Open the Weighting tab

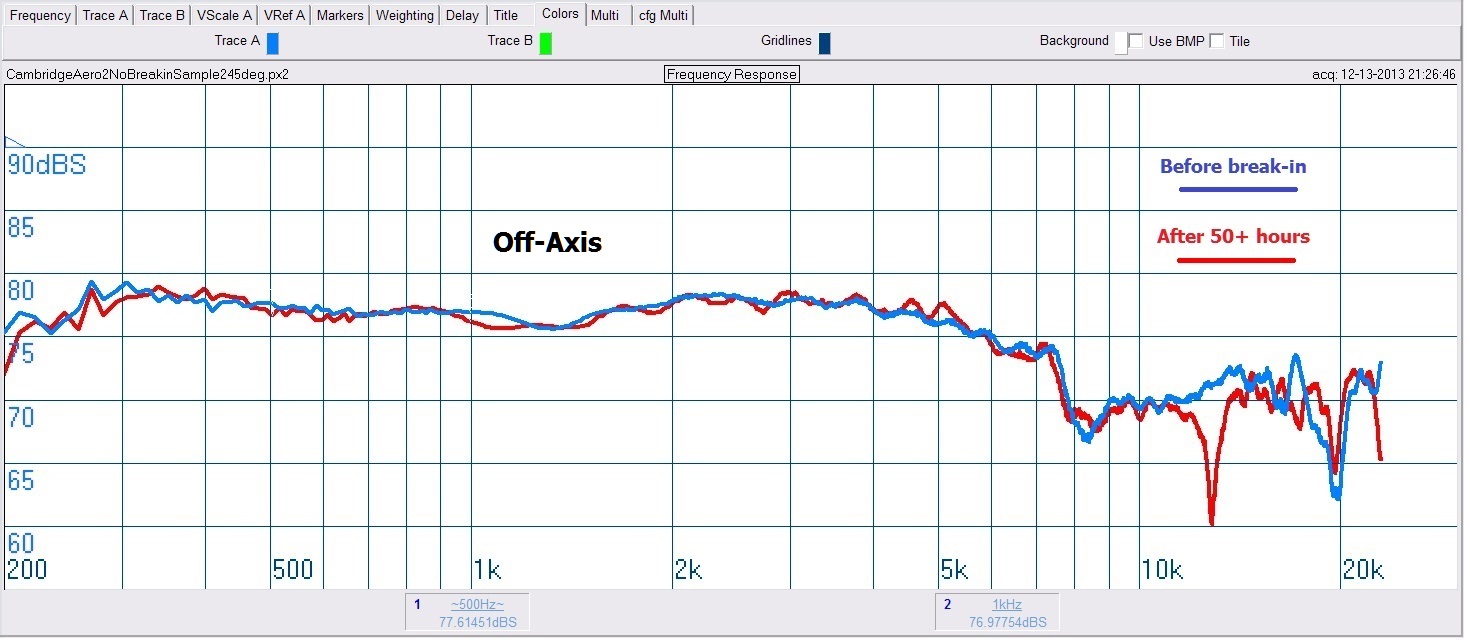405,15
